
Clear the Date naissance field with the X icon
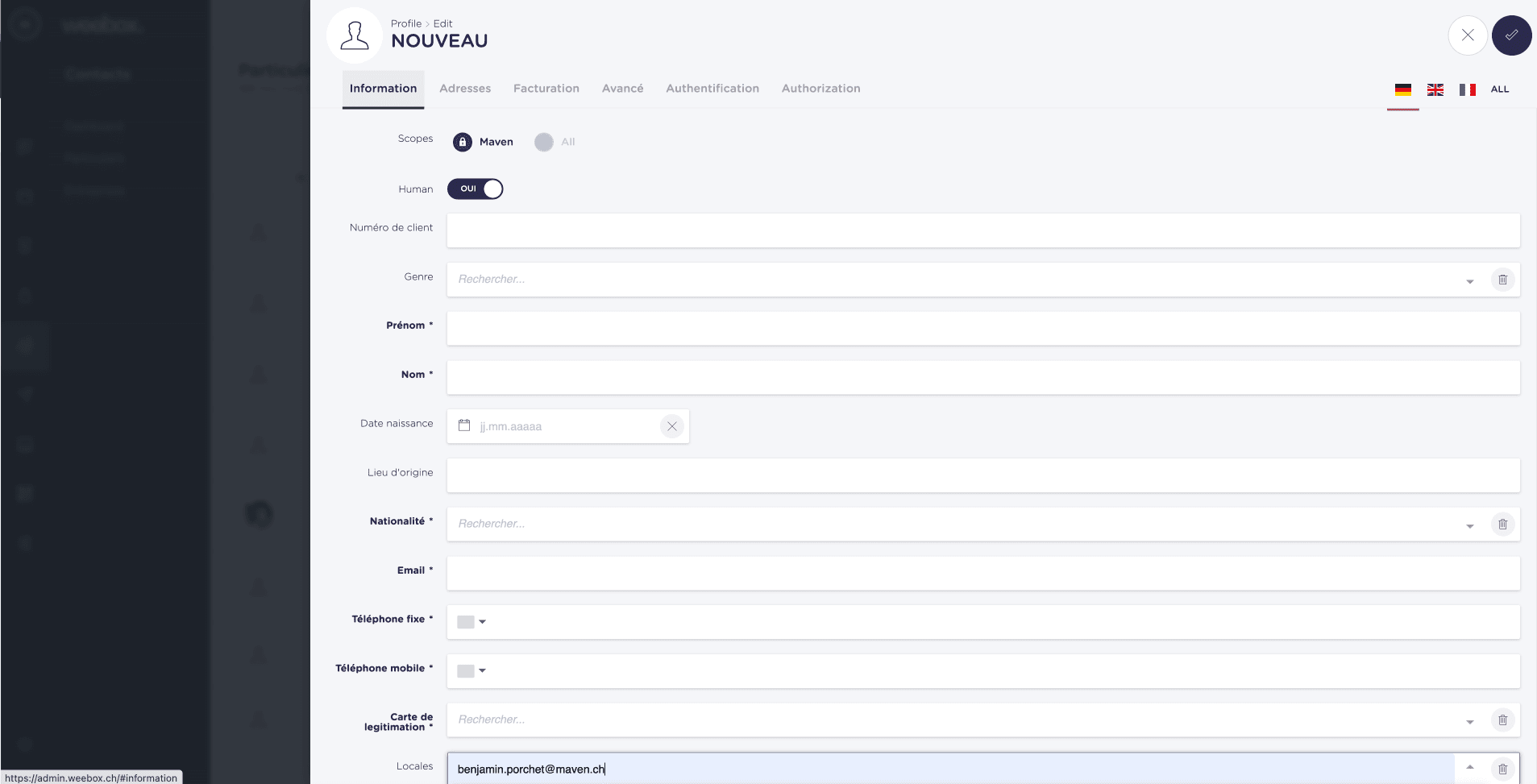point(671,425)
